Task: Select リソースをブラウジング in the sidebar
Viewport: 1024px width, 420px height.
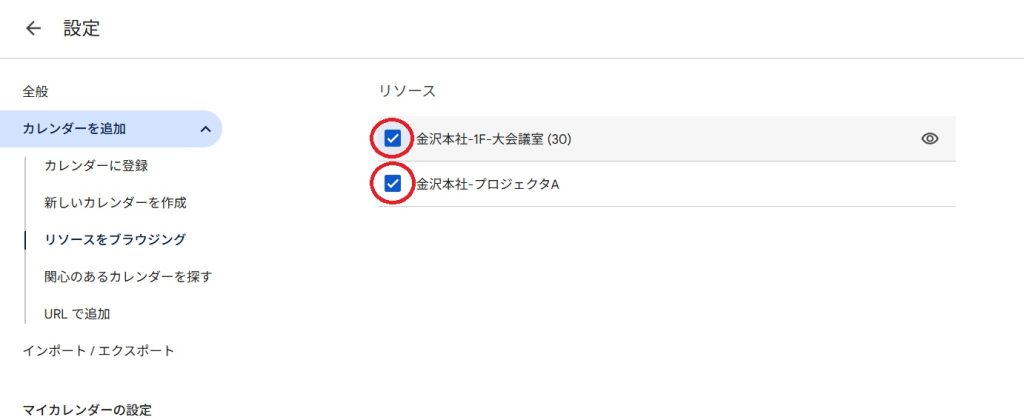Action: 115,240
